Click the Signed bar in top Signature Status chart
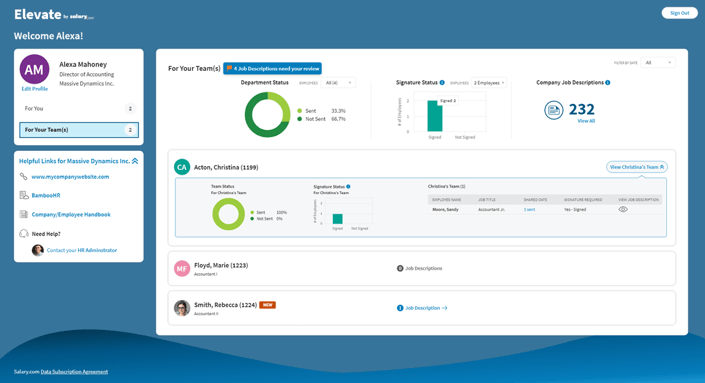The height and width of the screenshot is (383, 705). (x=435, y=116)
